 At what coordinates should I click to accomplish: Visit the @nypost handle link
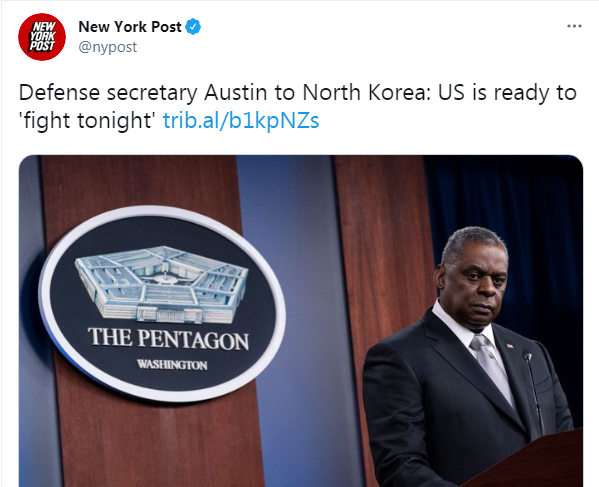point(108,47)
